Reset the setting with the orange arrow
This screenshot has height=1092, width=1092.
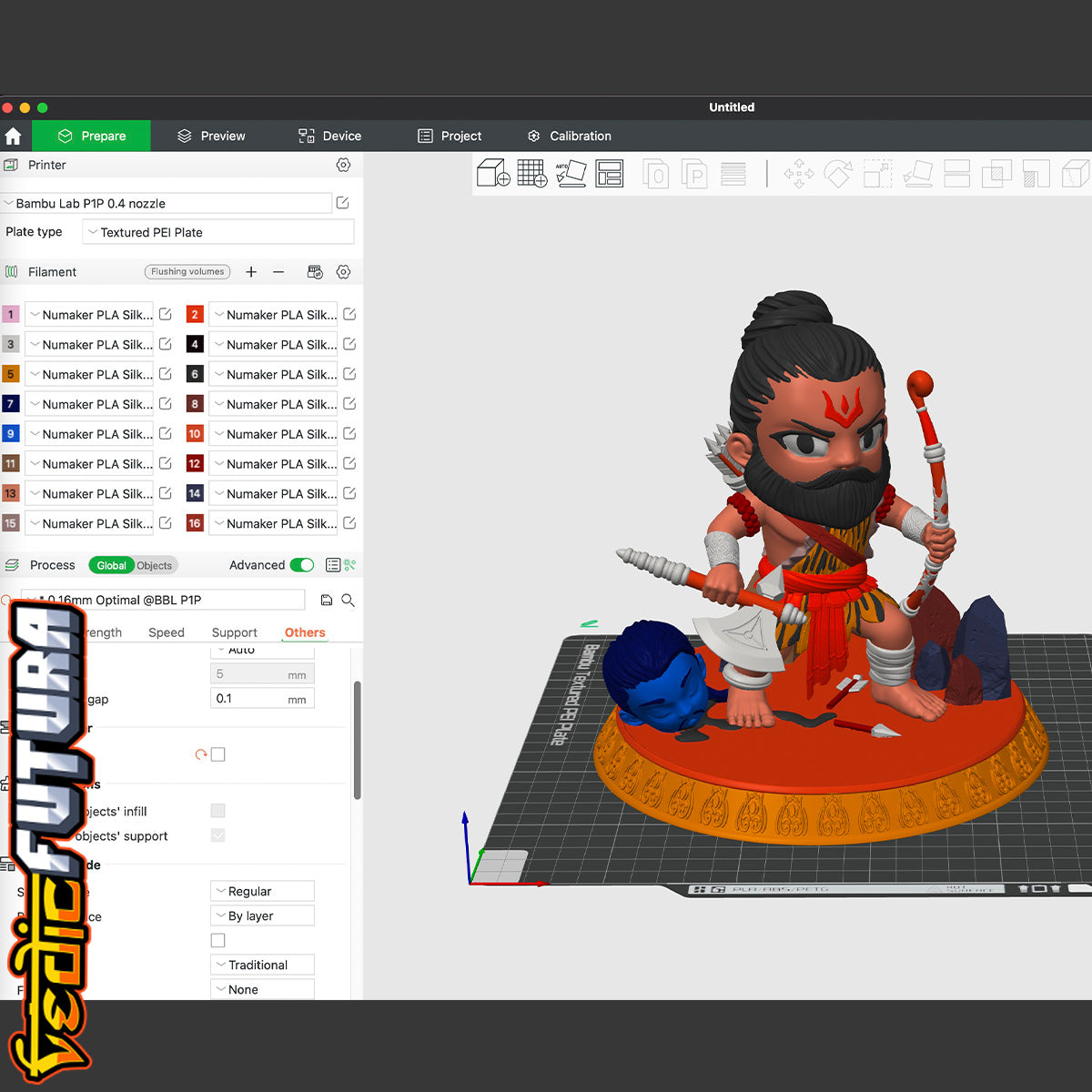[x=200, y=754]
